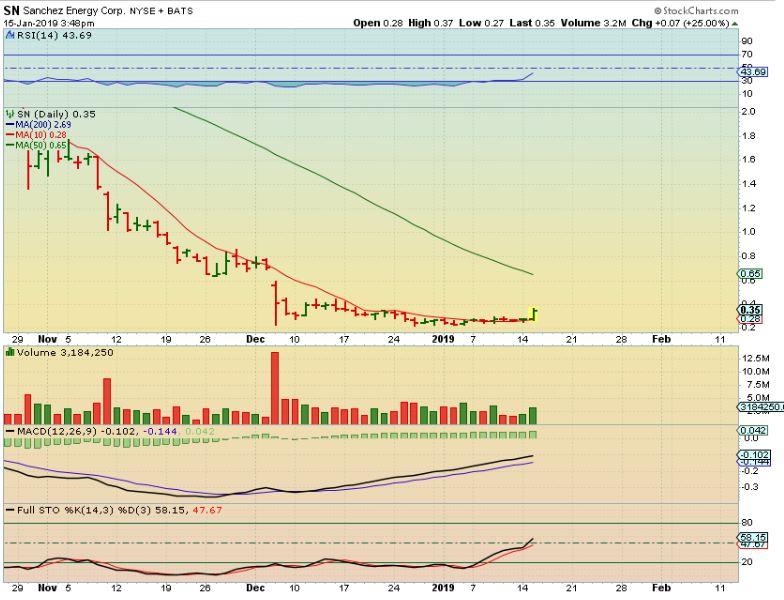Image resolution: width=784 pixels, height=600 pixels.
Task: Click the NYSE + BATS exchange label
Action: tap(161, 11)
